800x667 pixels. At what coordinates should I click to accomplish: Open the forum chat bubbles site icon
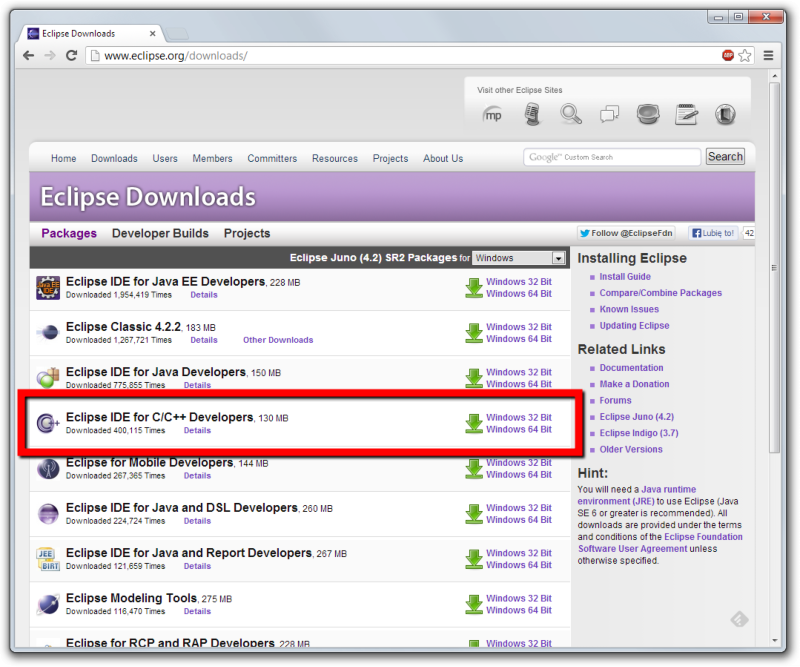[610, 114]
